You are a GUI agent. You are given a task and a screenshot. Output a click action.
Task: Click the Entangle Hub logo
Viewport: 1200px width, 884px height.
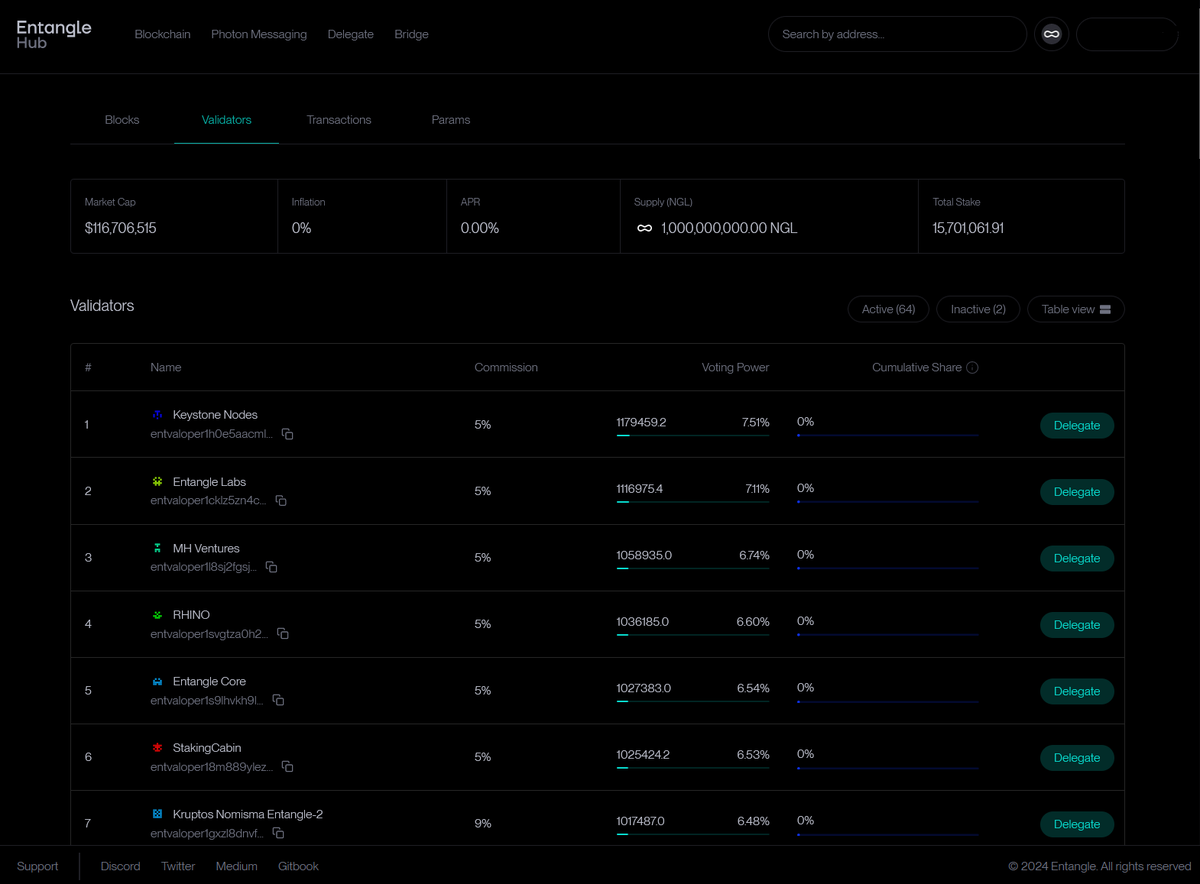pos(54,34)
